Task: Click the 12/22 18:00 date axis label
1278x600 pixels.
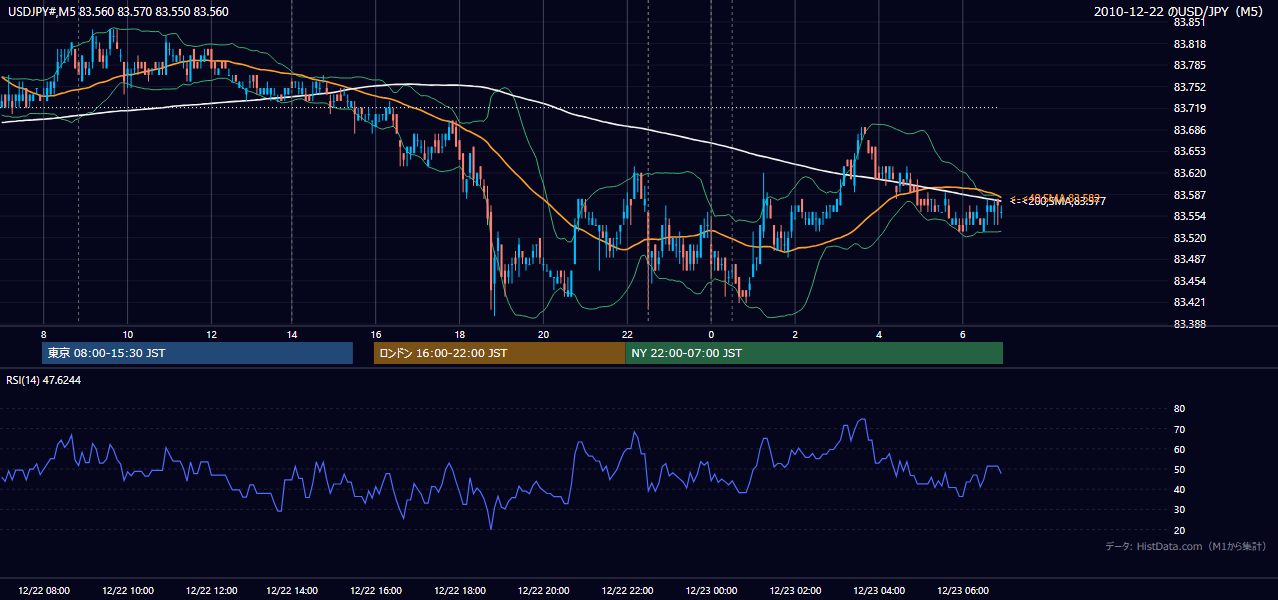Action: coord(462,591)
